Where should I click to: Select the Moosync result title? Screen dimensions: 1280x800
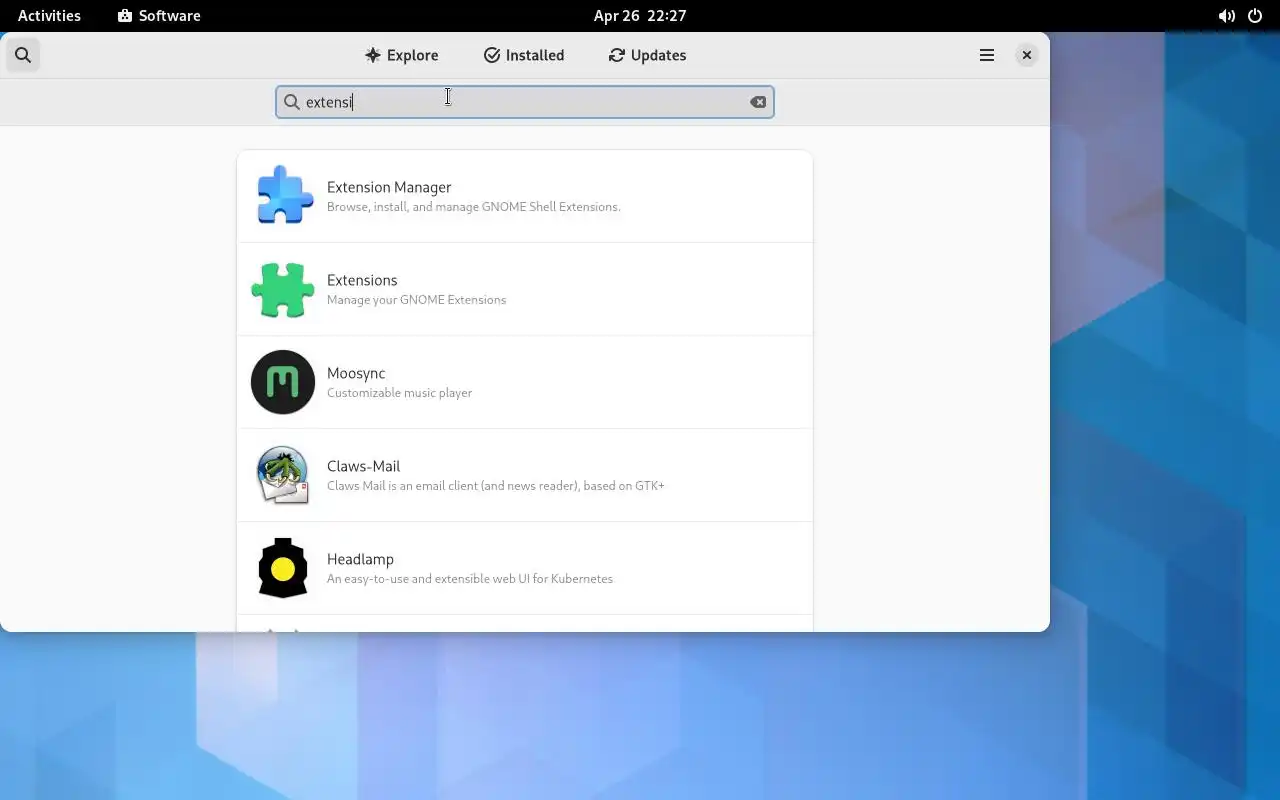click(x=356, y=373)
